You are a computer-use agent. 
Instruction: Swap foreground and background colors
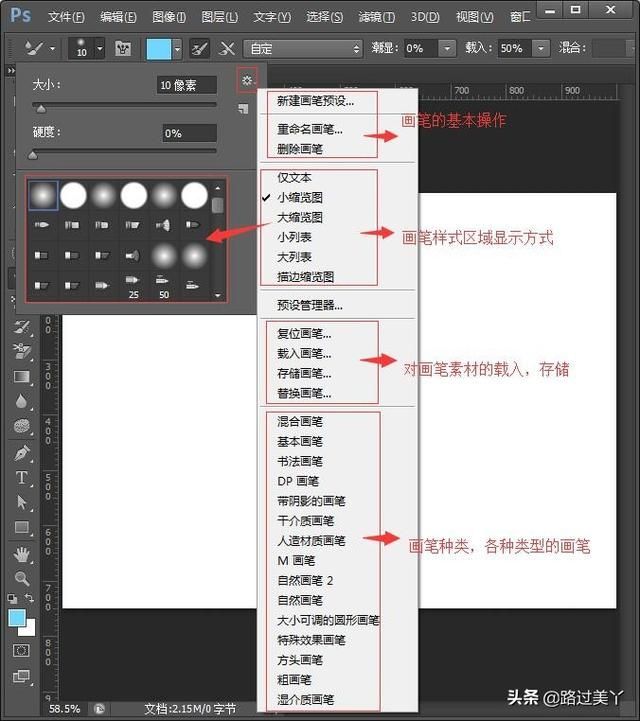tap(29, 598)
